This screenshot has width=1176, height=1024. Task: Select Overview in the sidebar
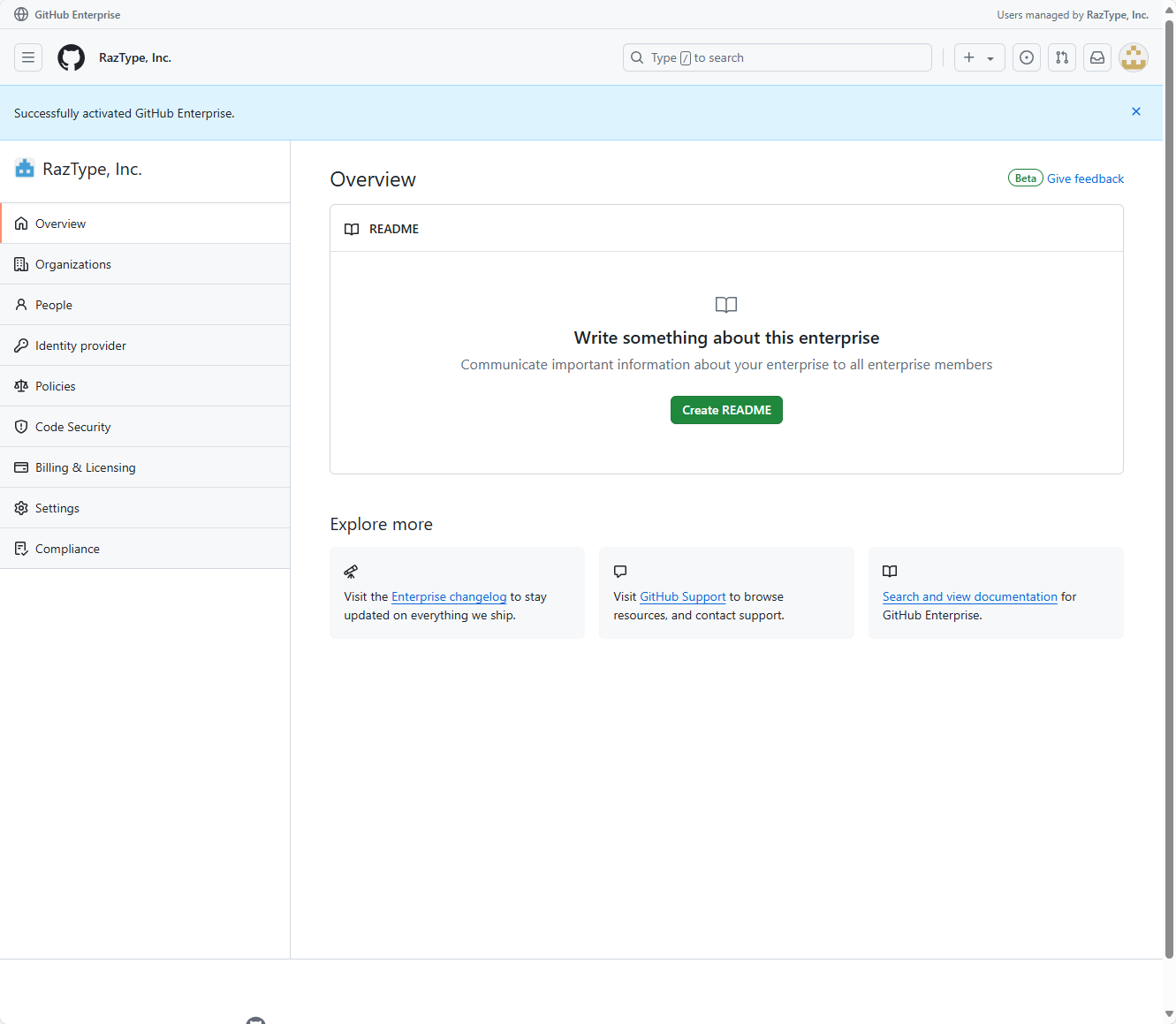60,224
